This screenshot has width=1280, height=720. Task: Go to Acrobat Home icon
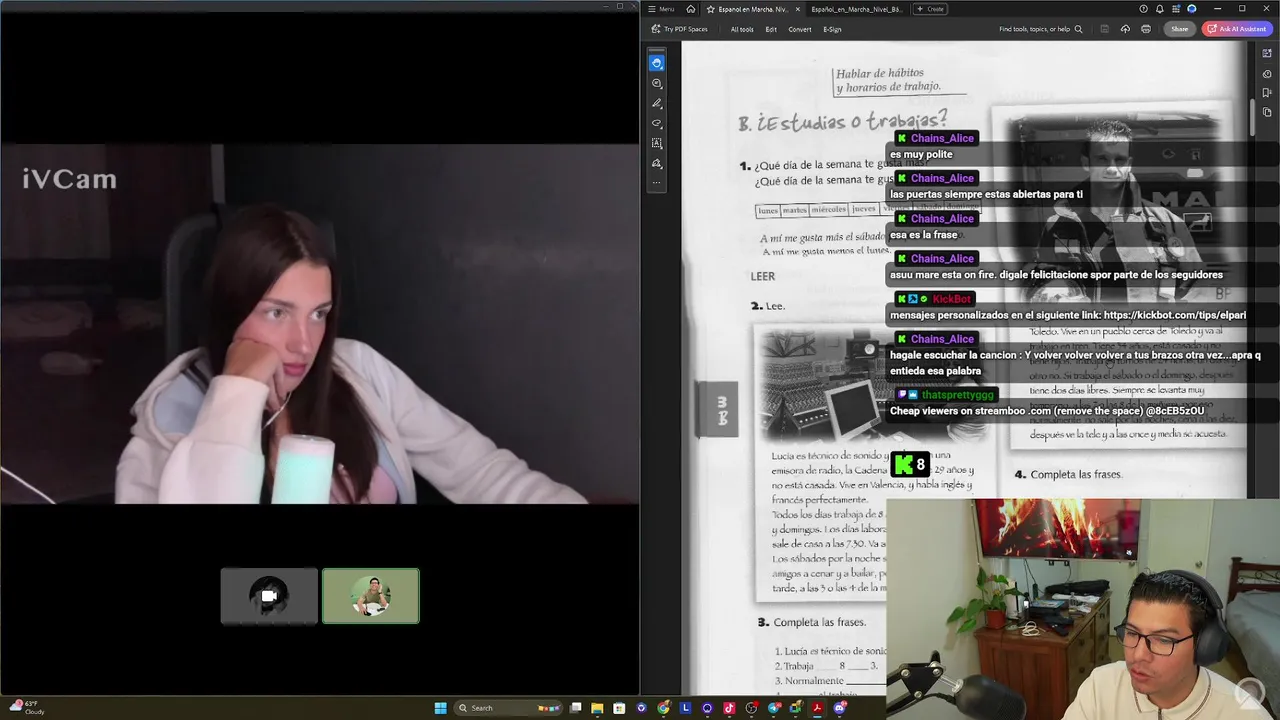point(690,9)
